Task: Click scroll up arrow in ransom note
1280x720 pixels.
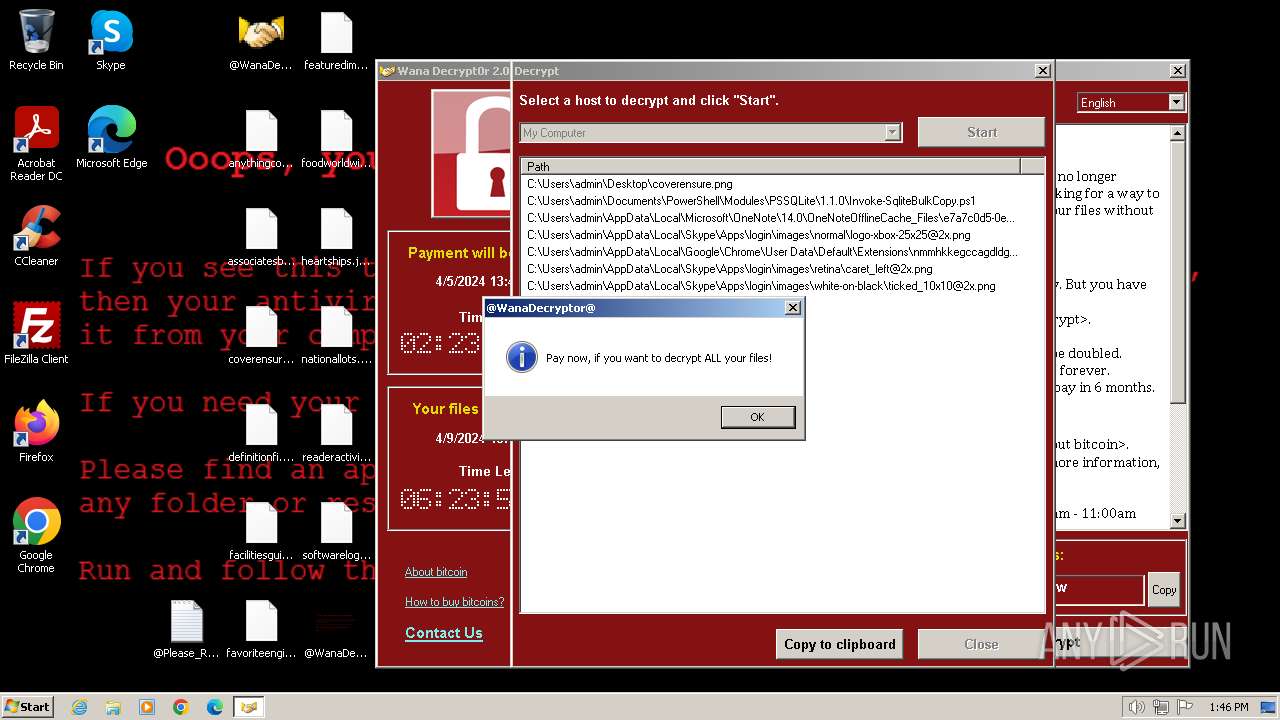Action: (x=1177, y=134)
